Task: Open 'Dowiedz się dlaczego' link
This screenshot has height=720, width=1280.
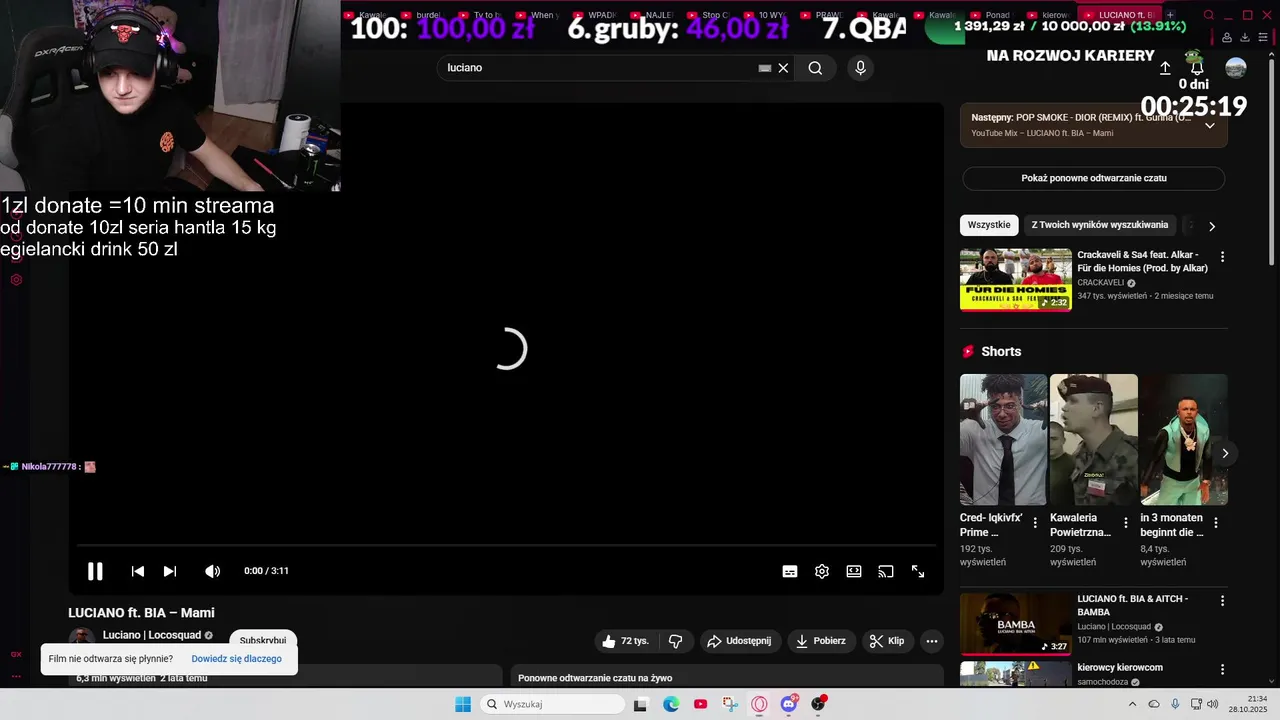Action: tap(236, 659)
